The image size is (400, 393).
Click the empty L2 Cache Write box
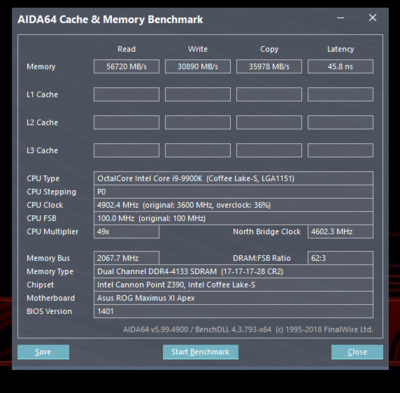click(x=198, y=123)
